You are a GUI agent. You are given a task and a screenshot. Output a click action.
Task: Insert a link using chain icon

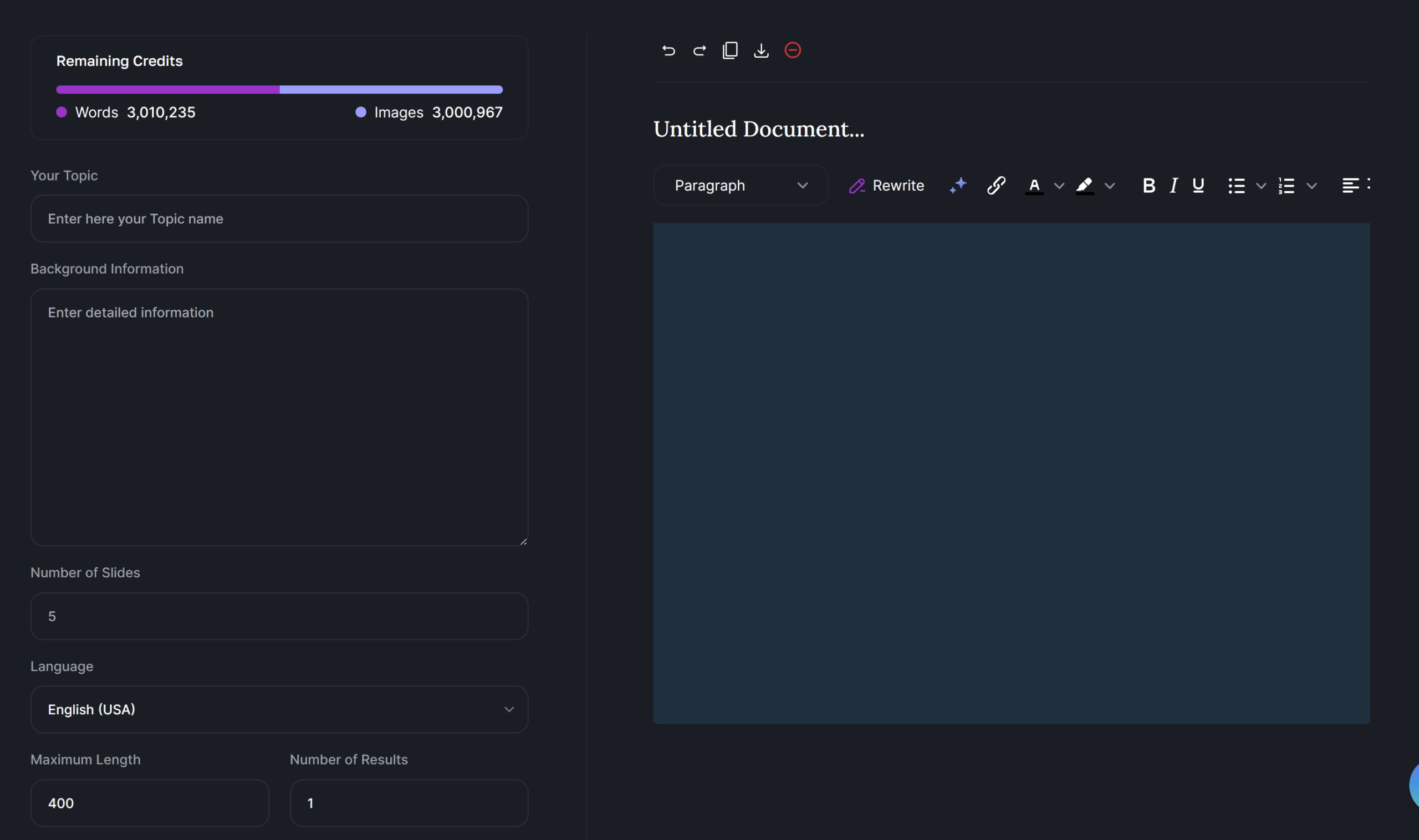tap(996, 185)
